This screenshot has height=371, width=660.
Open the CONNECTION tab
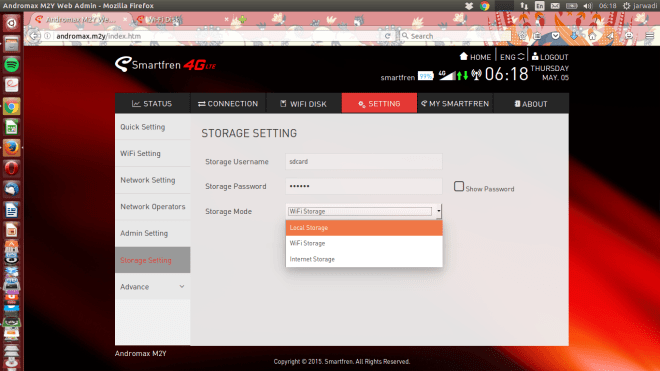coord(228,104)
